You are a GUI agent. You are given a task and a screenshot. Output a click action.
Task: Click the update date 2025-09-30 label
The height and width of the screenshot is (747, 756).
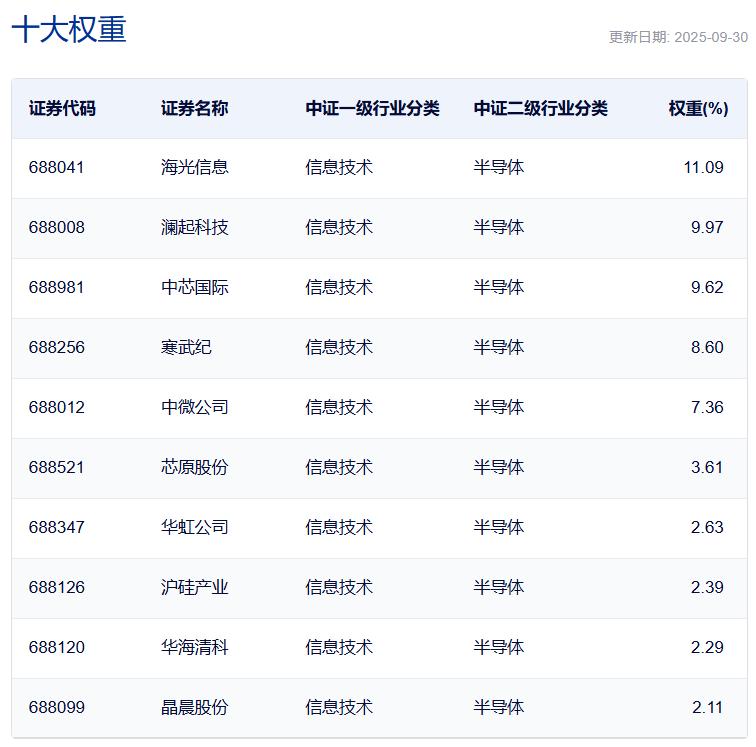[x=678, y=37]
